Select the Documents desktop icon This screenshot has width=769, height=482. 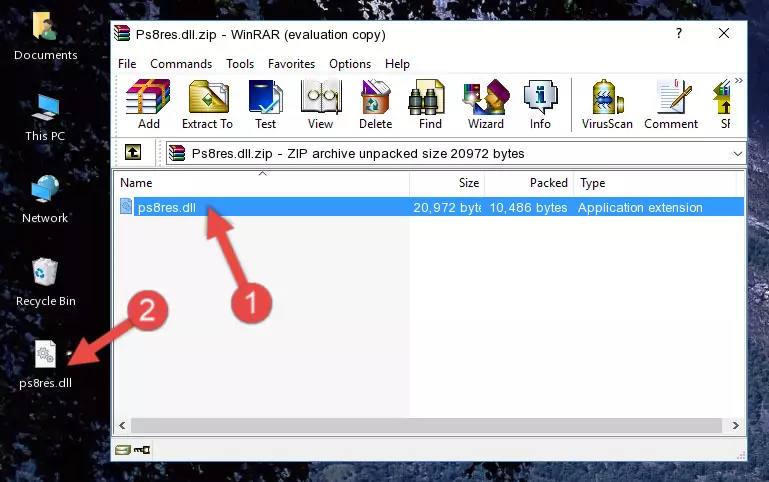point(45,36)
